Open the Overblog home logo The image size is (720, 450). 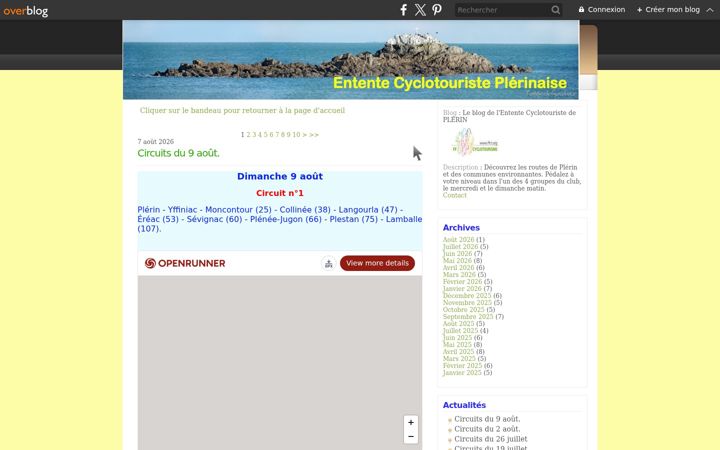[x=26, y=11]
